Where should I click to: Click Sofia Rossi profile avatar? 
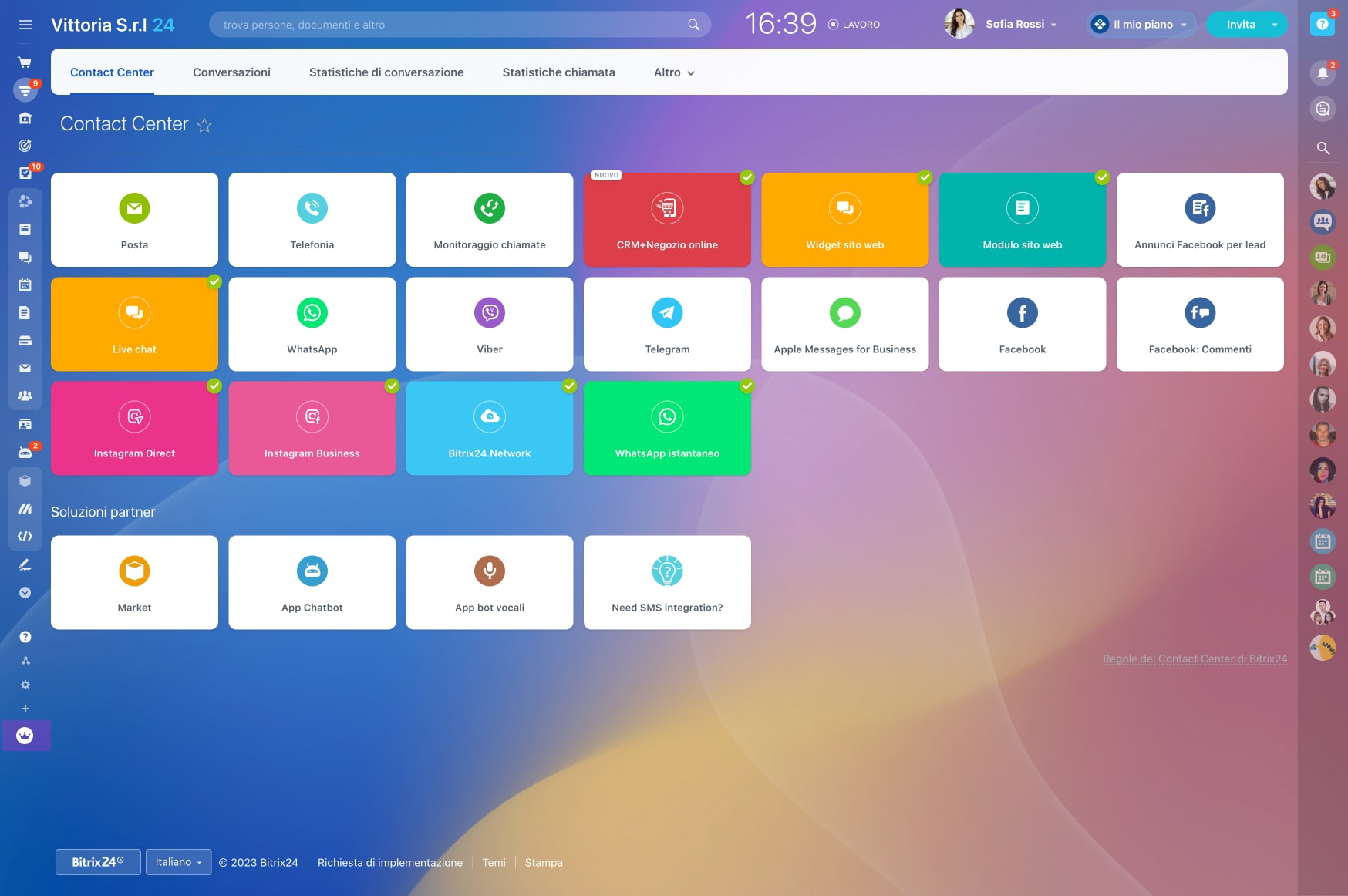[959, 25]
